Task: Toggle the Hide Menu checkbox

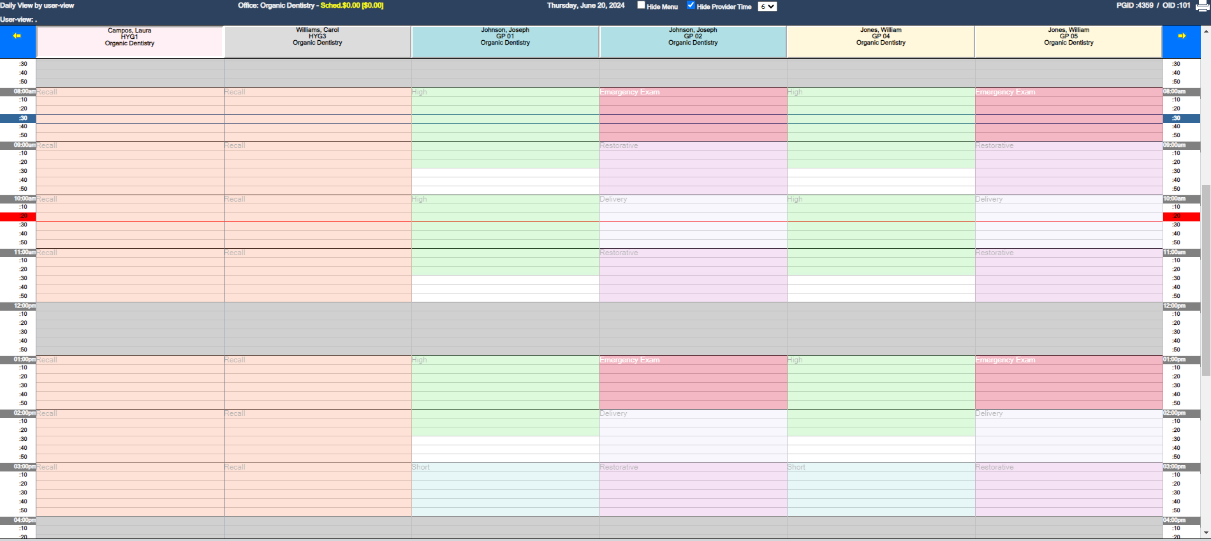Action: tap(642, 5)
